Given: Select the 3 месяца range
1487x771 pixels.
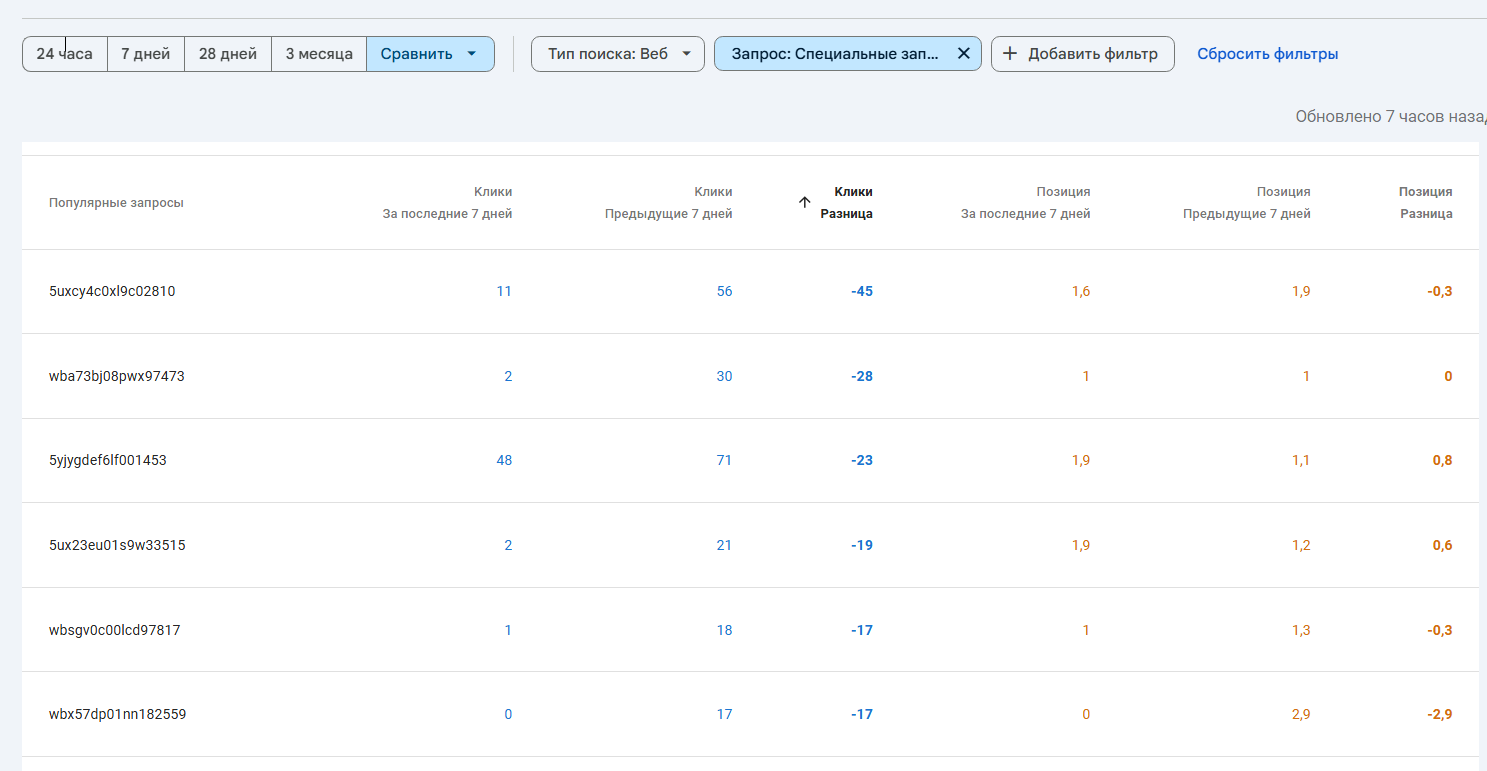Looking at the screenshot, I should 319,54.
